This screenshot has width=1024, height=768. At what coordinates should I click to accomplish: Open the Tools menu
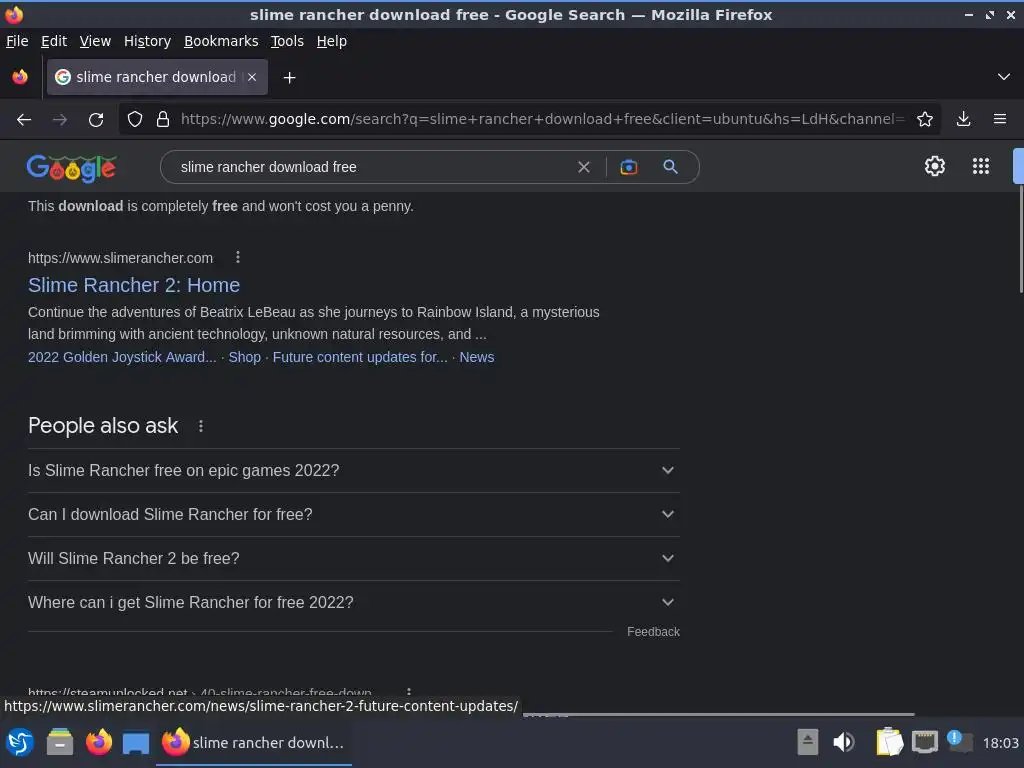tap(287, 41)
